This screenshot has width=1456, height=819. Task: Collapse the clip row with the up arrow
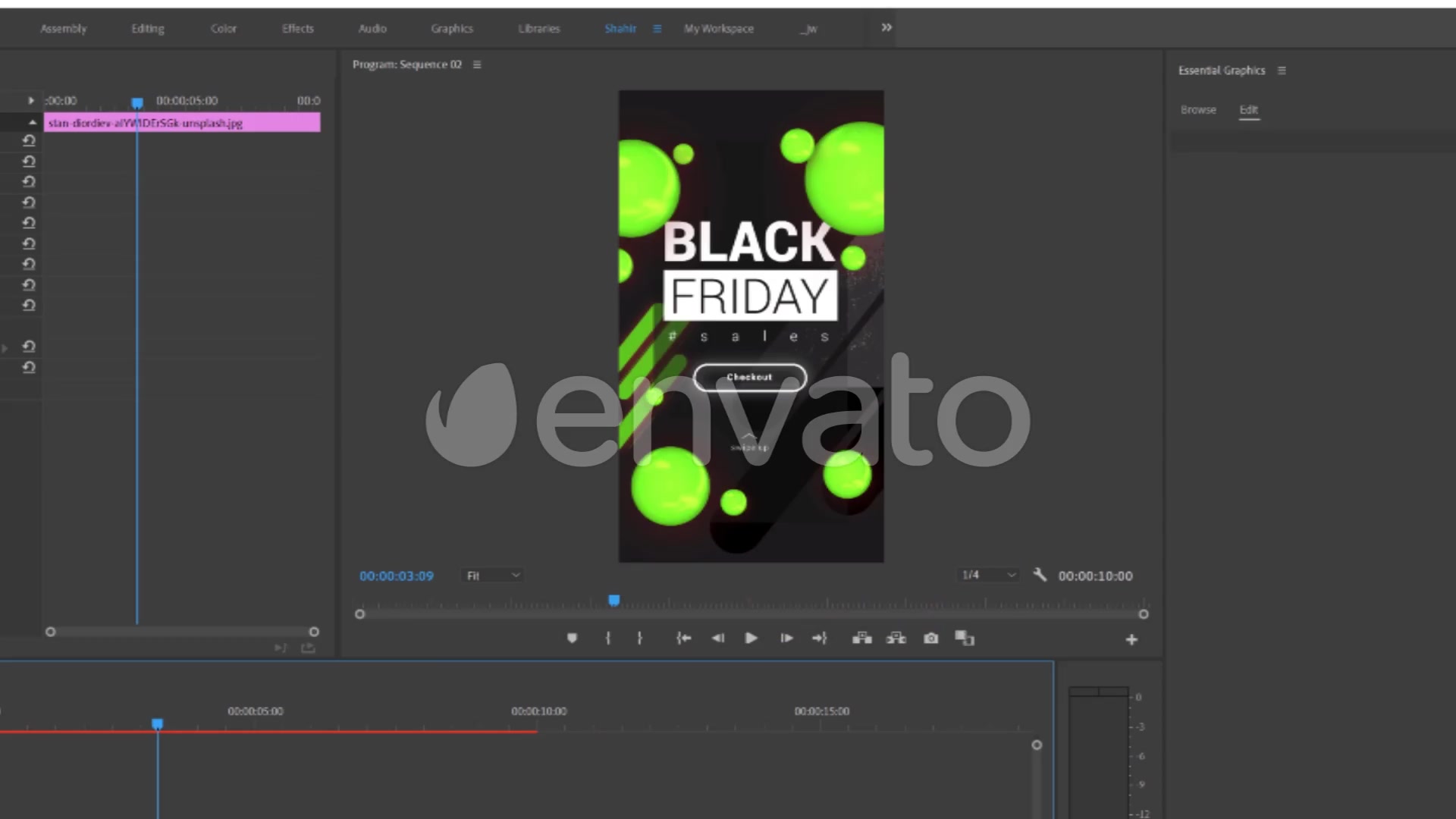[33, 122]
